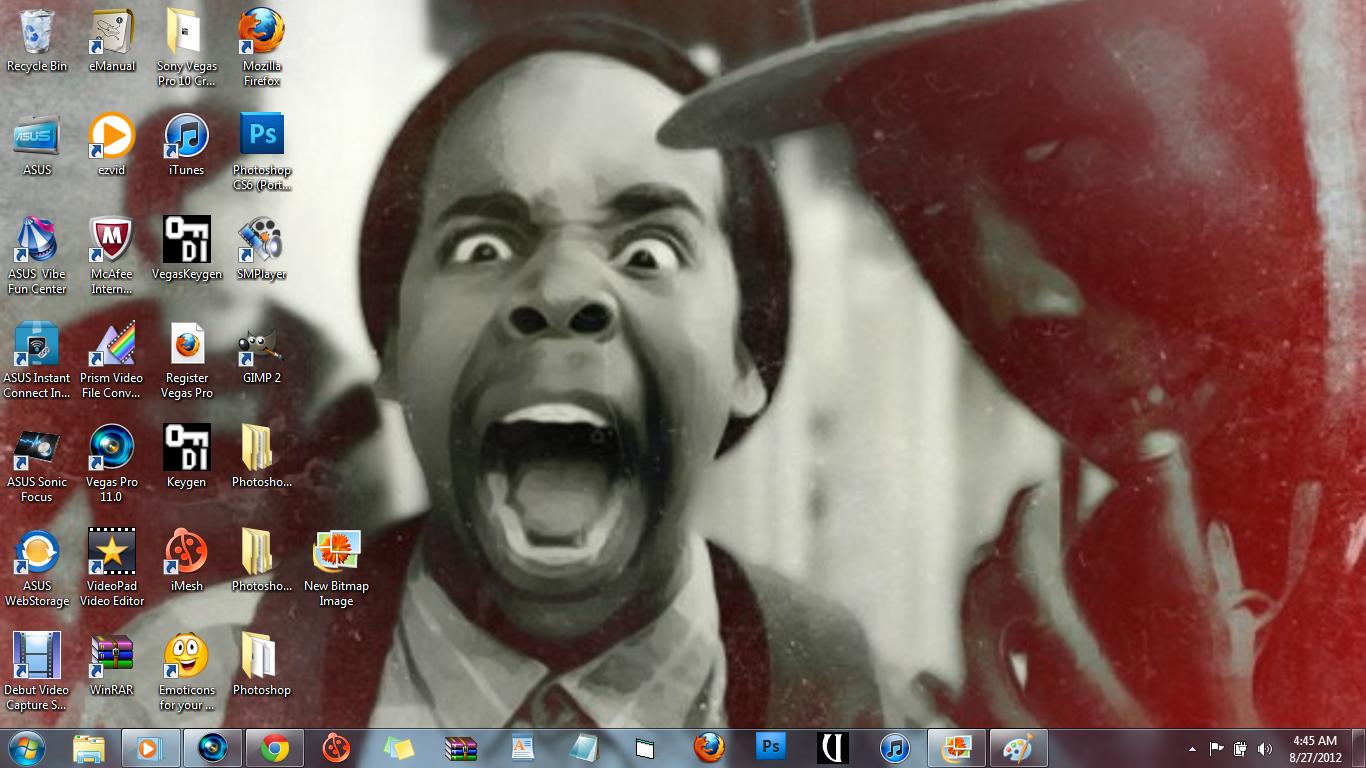Image resolution: width=1366 pixels, height=768 pixels.
Task: Launch Vegas Pro 11.0 desktop shortcut
Action: point(112,464)
